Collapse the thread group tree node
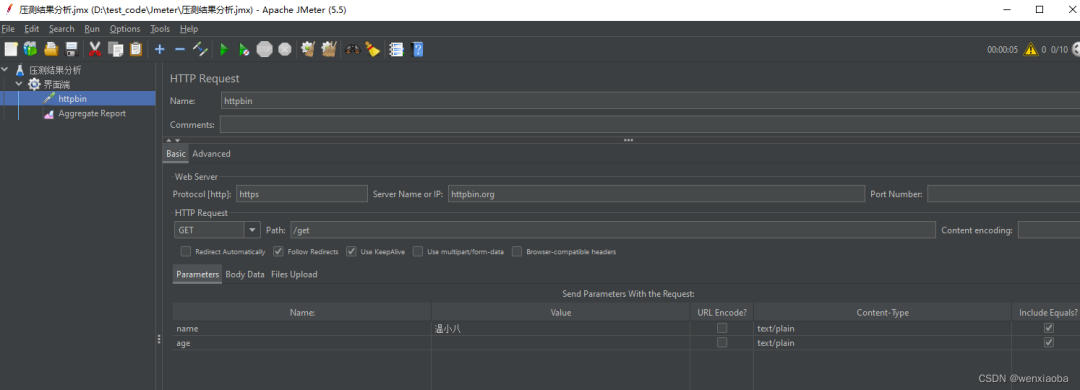The width and height of the screenshot is (1080, 390). (19, 85)
